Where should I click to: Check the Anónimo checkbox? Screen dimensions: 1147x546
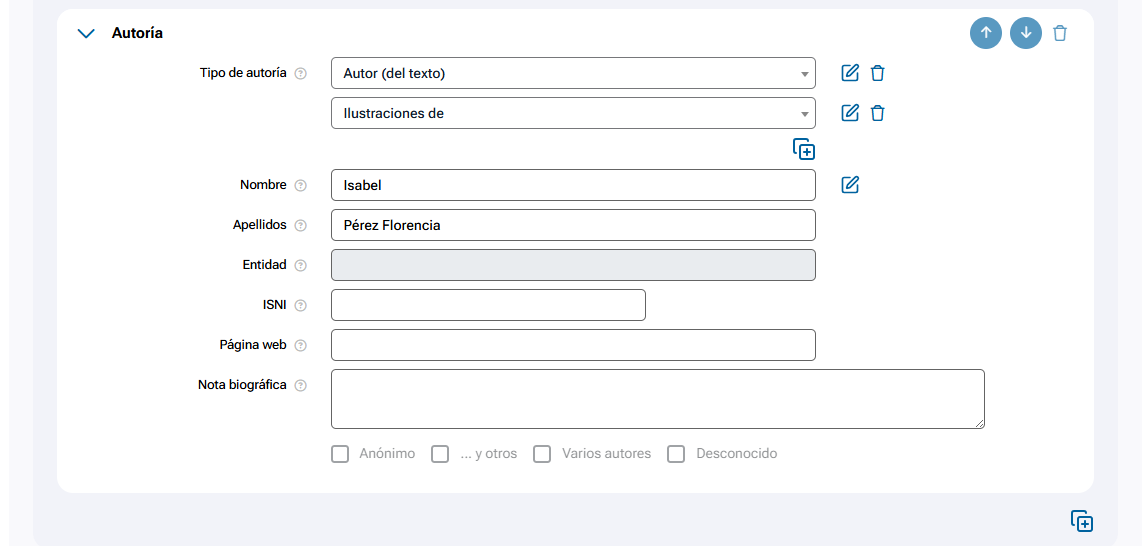(340, 454)
